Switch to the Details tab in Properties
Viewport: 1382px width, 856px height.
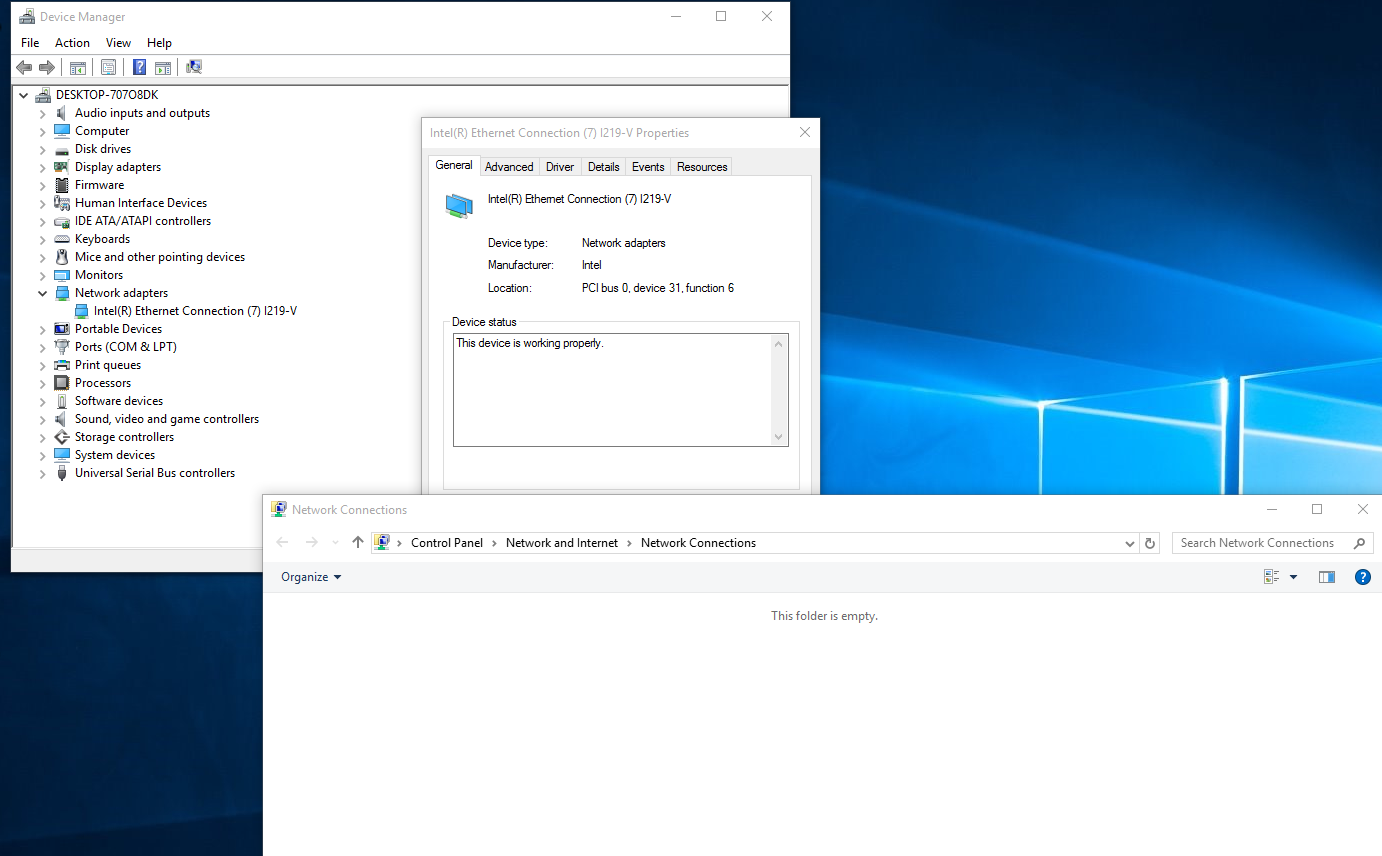[603, 167]
